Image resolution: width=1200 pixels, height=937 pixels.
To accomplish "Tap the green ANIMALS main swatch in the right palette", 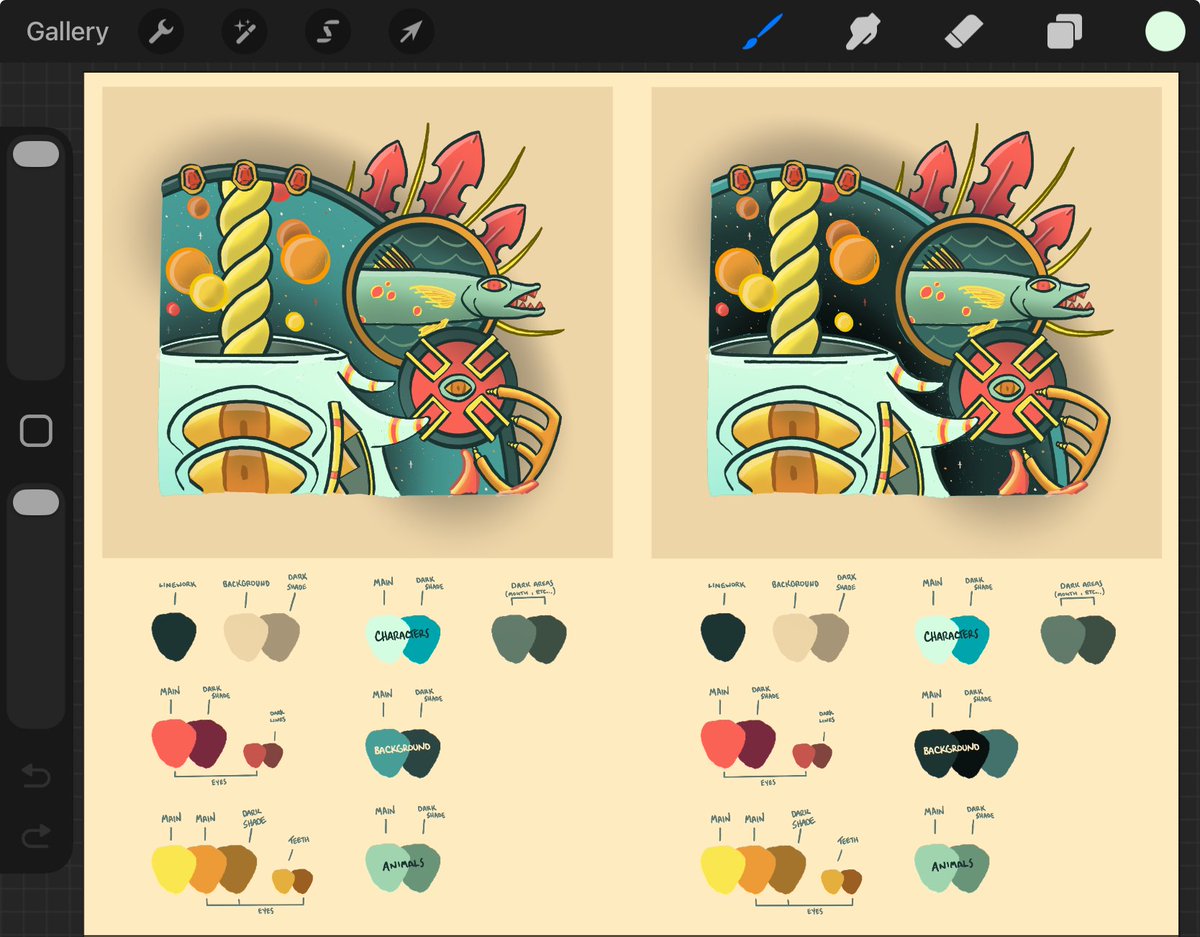I will [x=936, y=865].
